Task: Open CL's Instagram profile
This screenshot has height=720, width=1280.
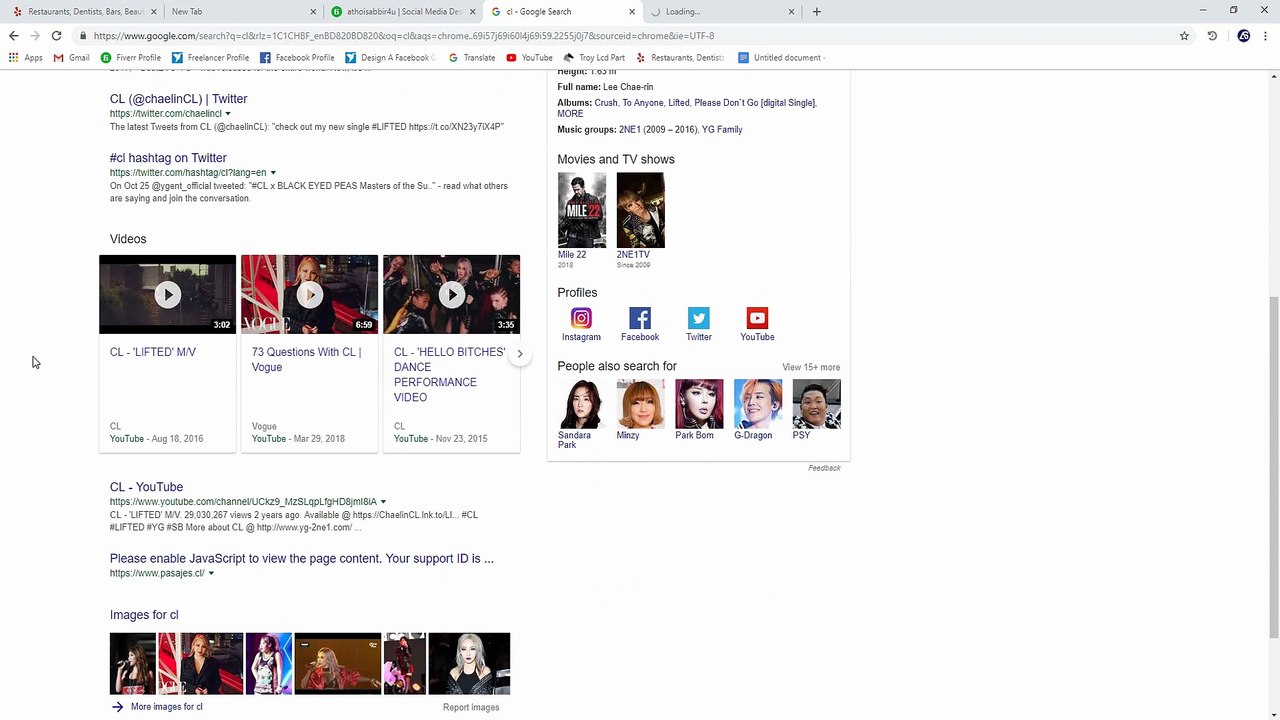Action: click(x=581, y=324)
